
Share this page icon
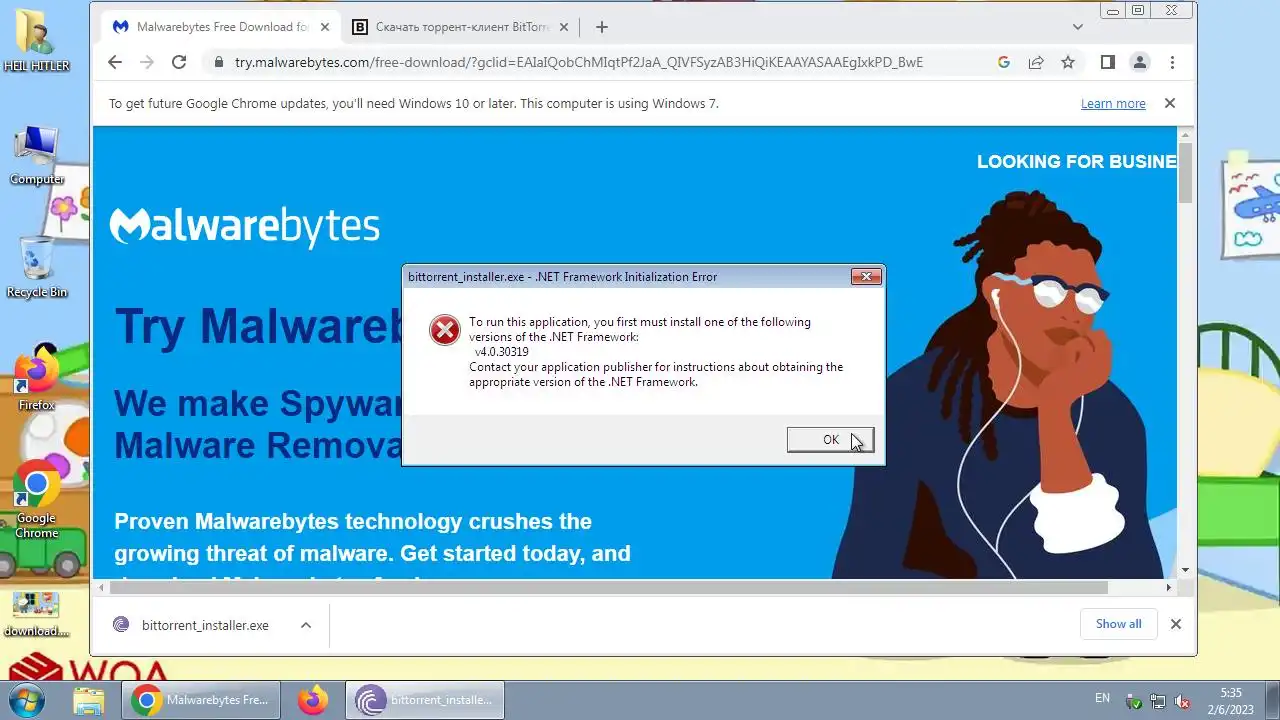coord(1036,62)
